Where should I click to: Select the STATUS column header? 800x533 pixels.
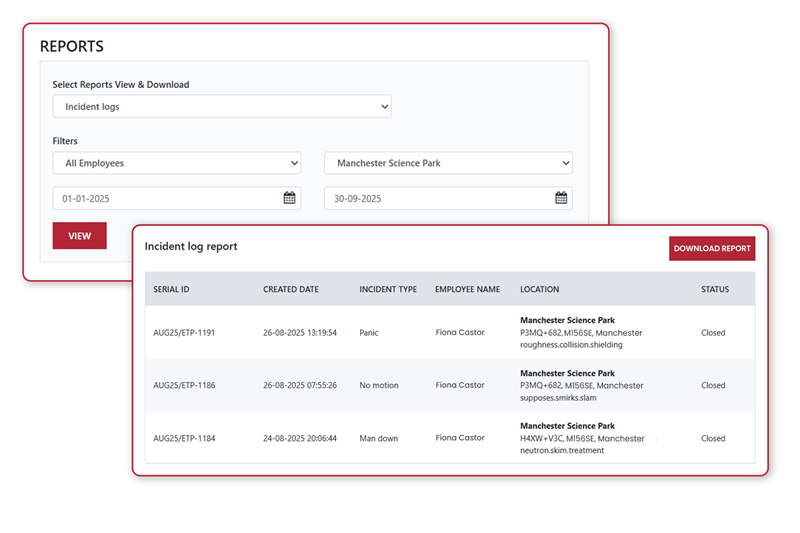click(715, 289)
